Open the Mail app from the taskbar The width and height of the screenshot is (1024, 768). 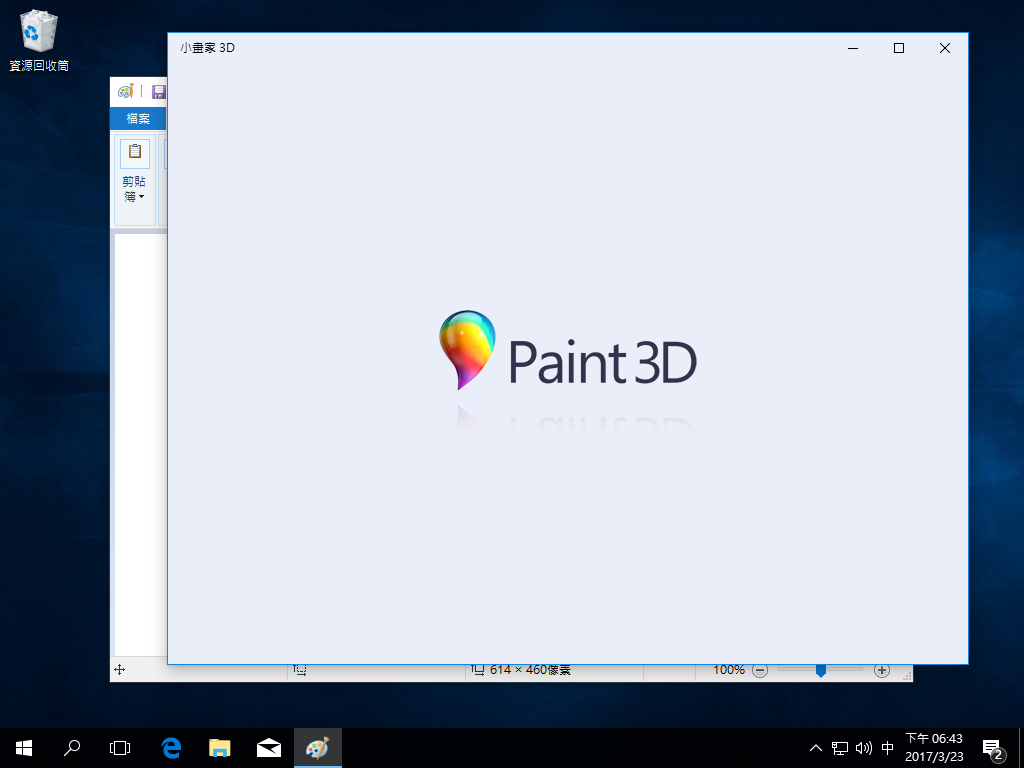(x=268, y=747)
